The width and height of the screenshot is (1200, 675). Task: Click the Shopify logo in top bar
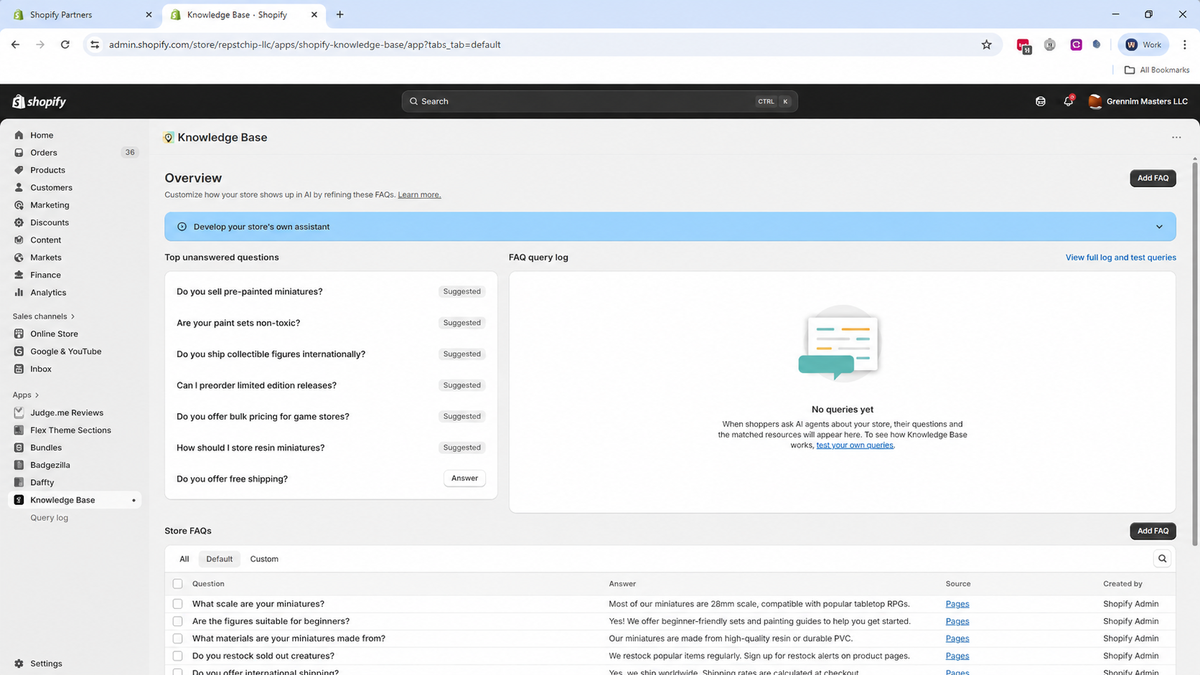tap(39, 101)
